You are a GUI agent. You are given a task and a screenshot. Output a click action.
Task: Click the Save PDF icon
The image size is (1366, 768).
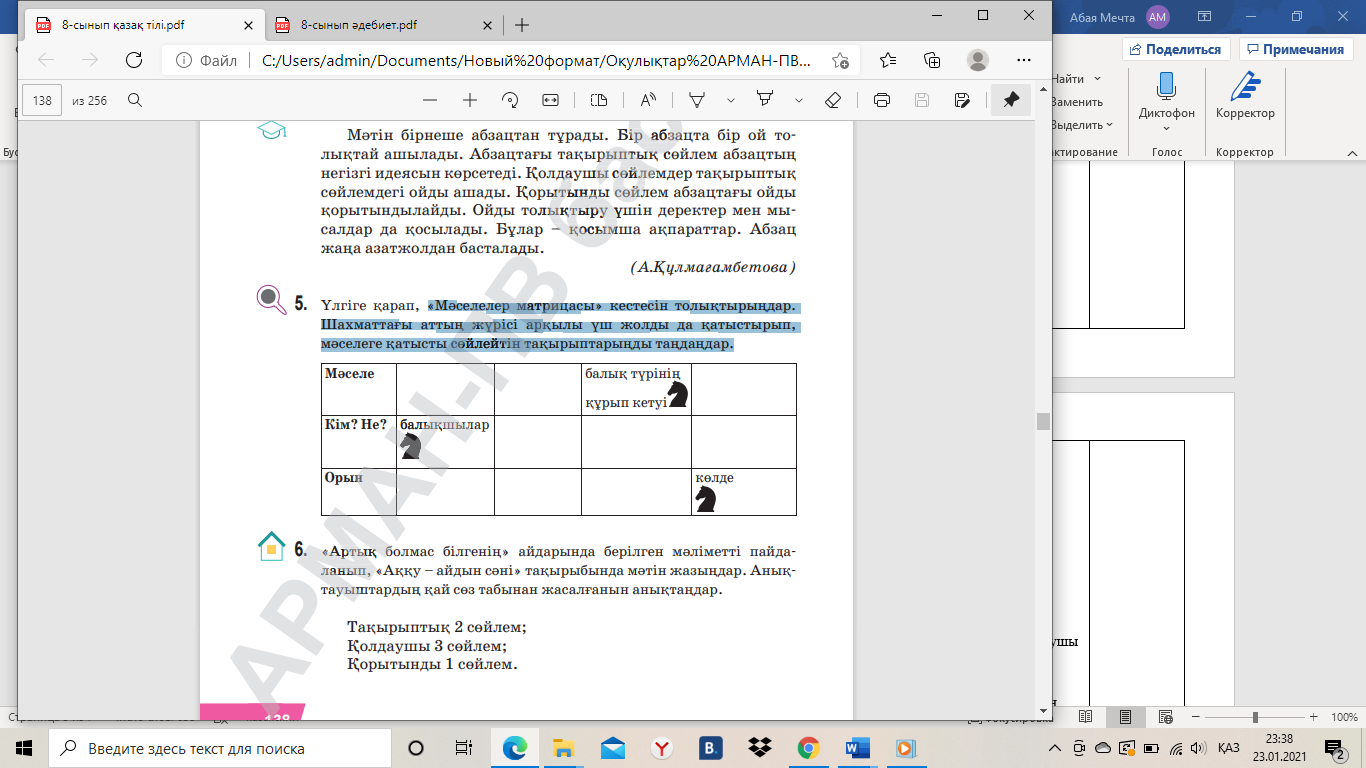click(921, 100)
